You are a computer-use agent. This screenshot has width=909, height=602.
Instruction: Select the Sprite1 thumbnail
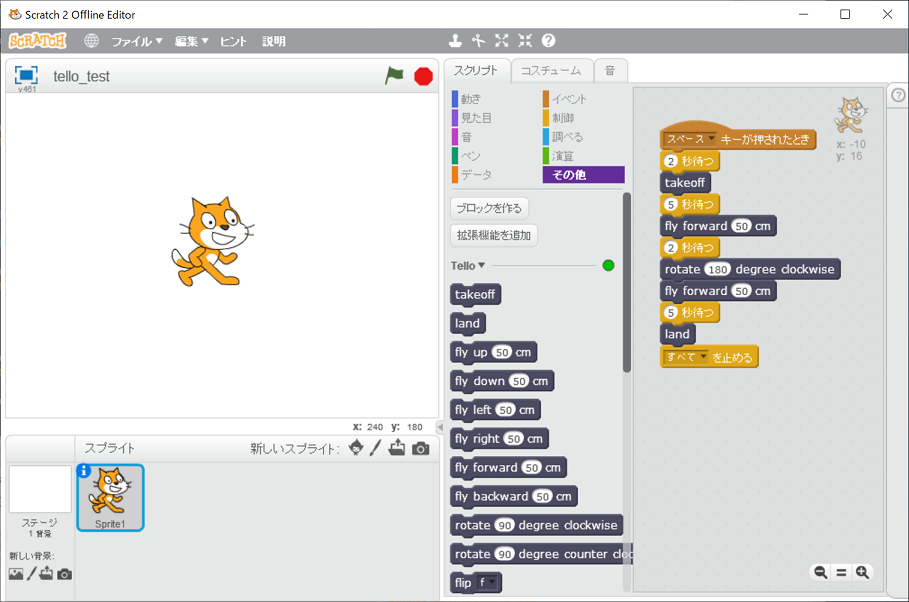coord(110,497)
